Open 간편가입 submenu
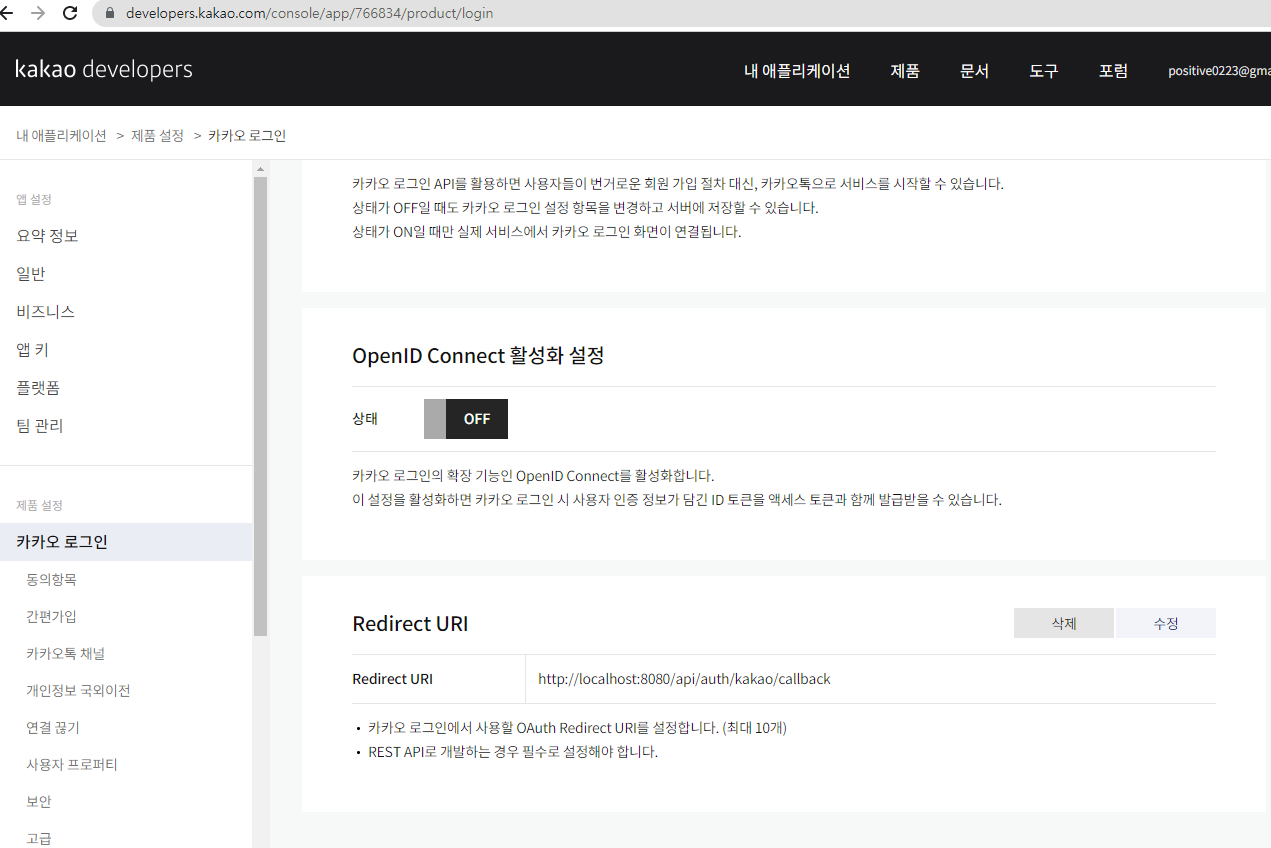Viewport: 1271px width, 848px height. tap(52, 616)
